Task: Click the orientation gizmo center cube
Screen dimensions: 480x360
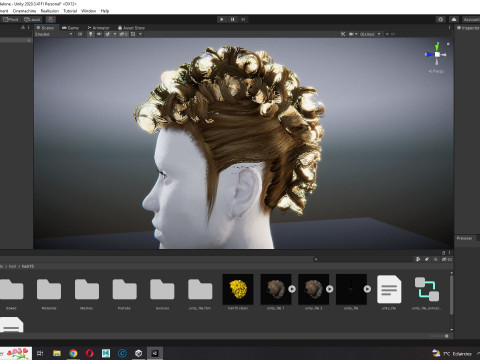Action: [x=437, y=54]
